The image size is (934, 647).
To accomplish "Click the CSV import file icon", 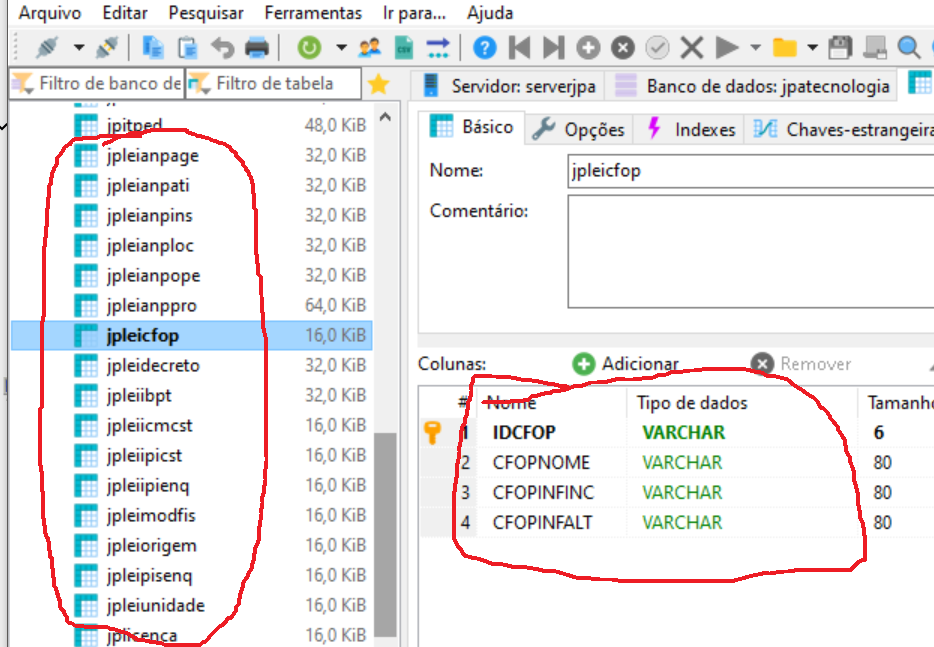I will click(x=404, y=47).
